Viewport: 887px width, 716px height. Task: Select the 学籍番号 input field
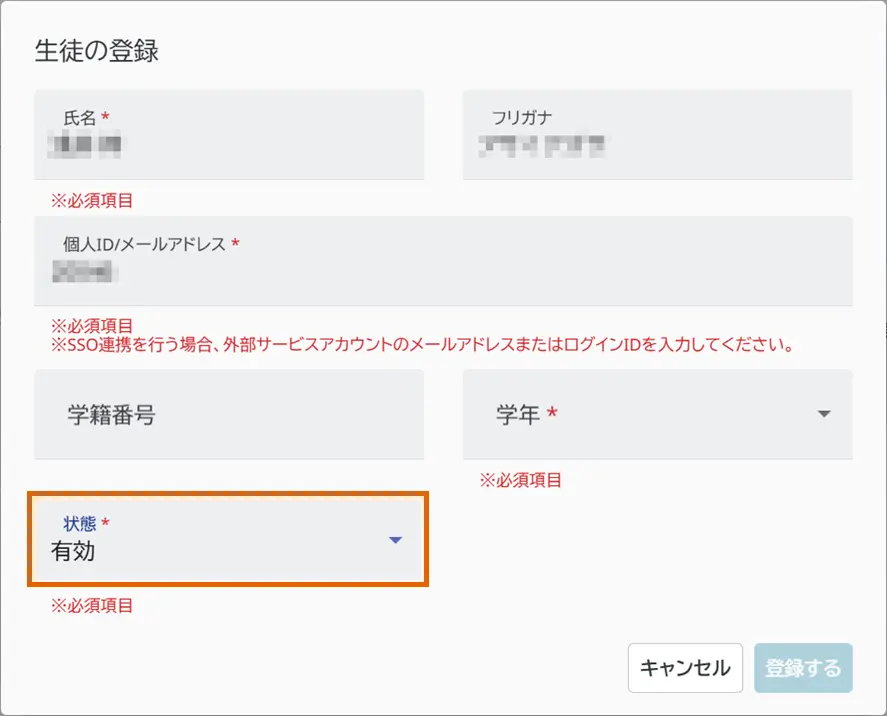pyautogui.click(x=229, y=415)
